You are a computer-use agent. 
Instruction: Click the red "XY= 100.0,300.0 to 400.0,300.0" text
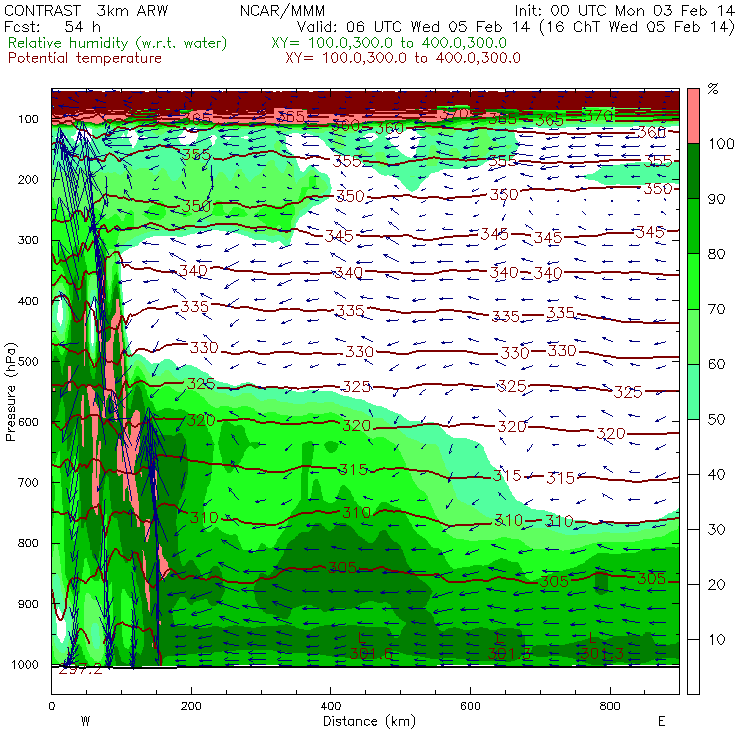pos(403,59)
